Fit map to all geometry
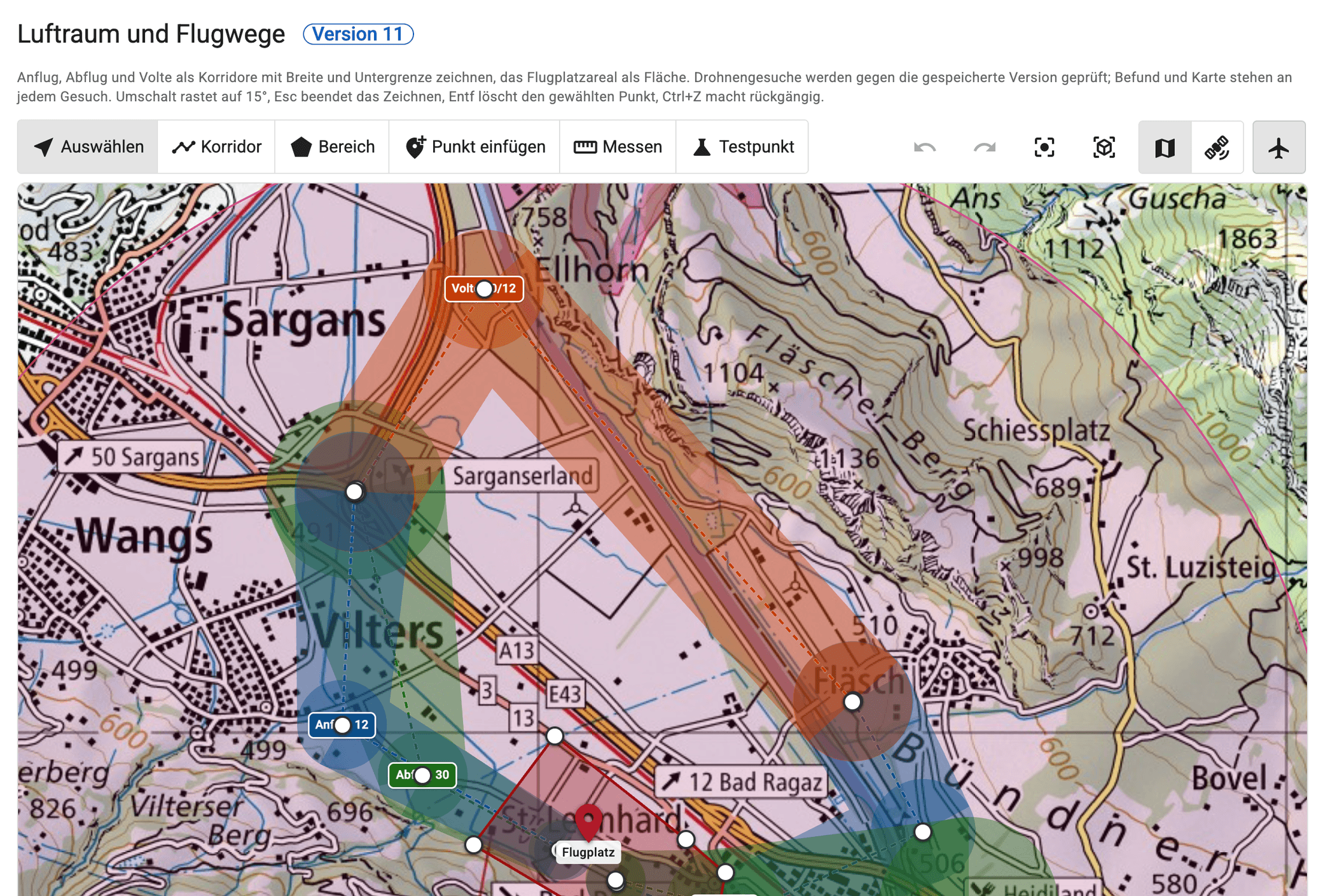This screenshot has width=1323, height=896. tap(1044, 148)
